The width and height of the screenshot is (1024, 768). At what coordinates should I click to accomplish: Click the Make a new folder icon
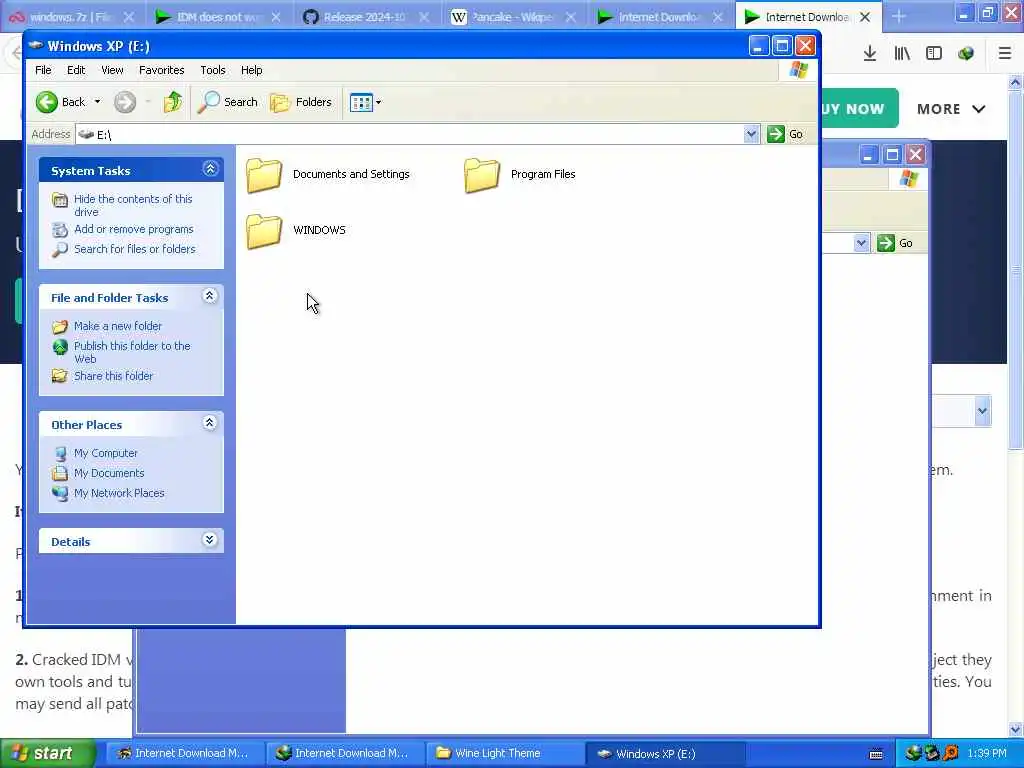60,327
